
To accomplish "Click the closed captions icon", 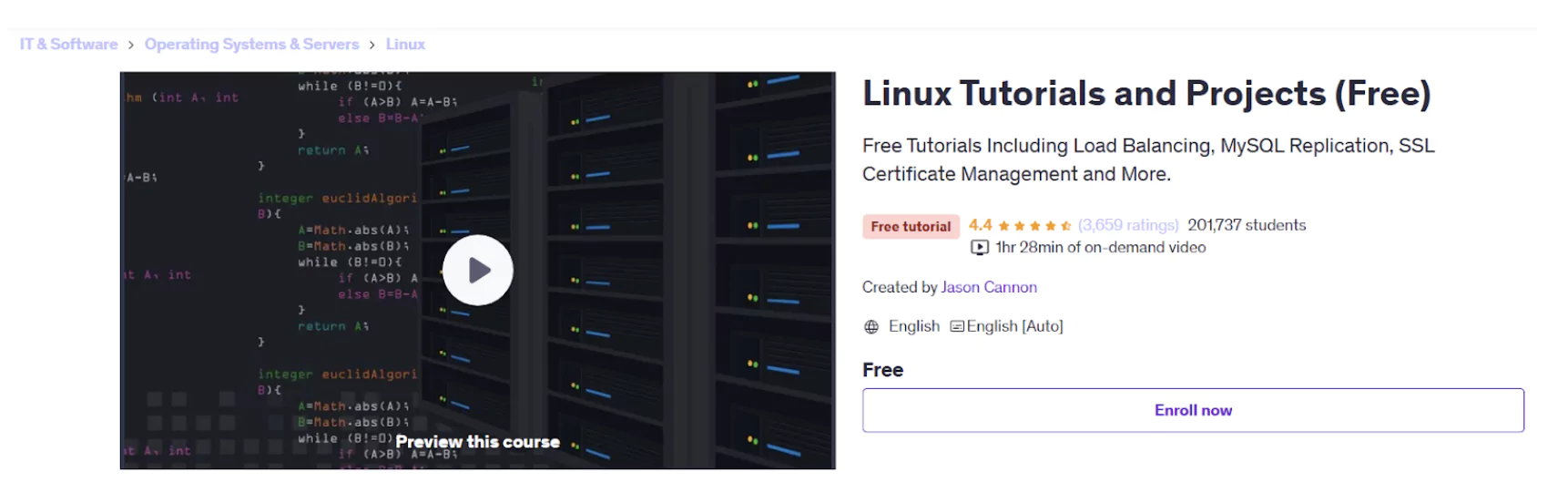I will tap(956, 326).
